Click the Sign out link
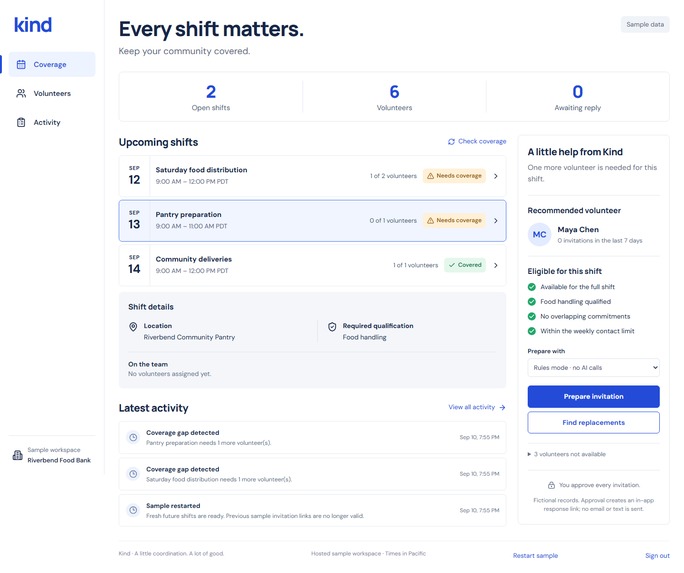The width and height of the screenshot is (684, 573). coord(657,556)
